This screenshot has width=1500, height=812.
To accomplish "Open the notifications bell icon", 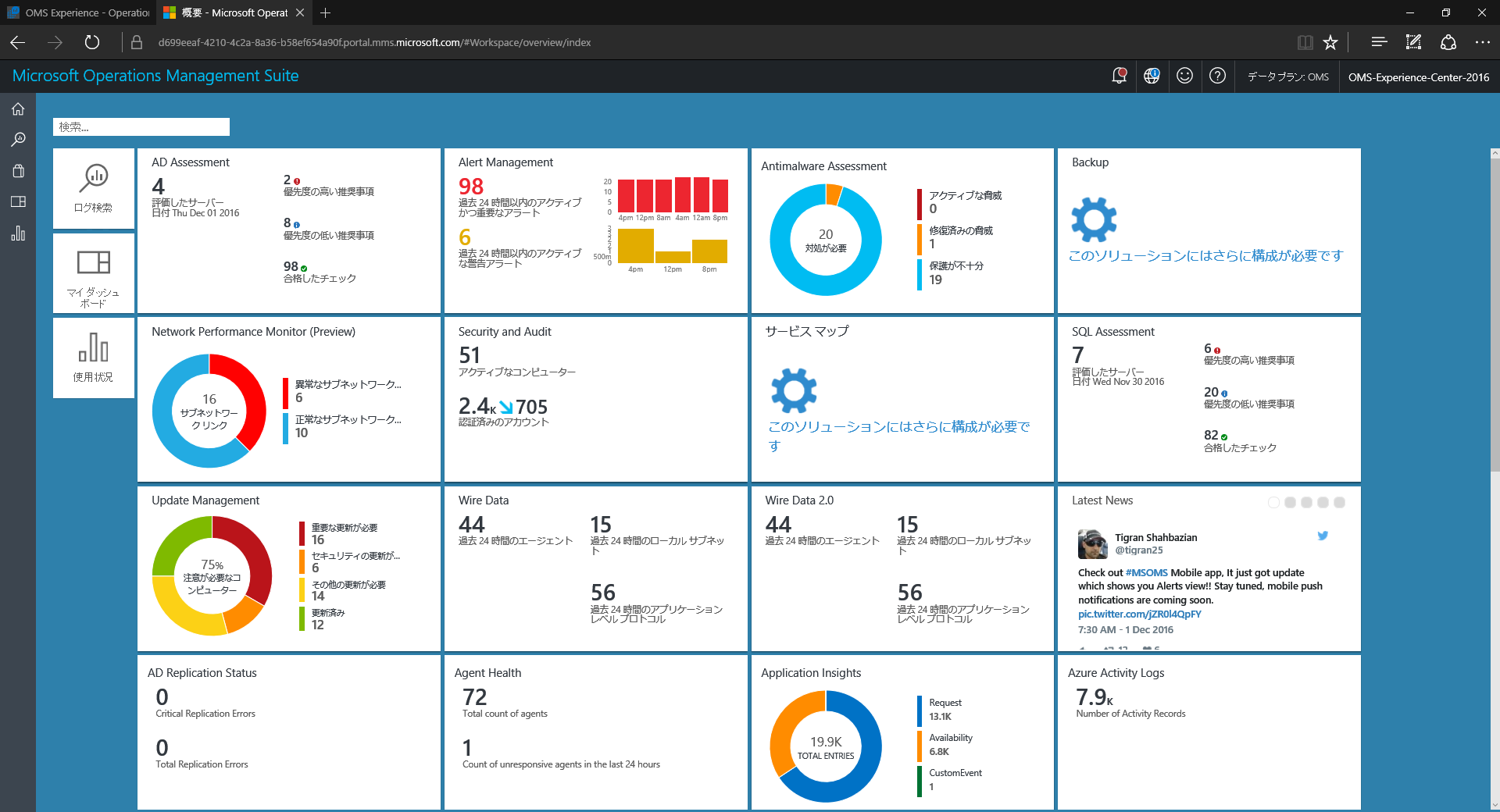I will pyautogui.click(x=1119, y=76).
